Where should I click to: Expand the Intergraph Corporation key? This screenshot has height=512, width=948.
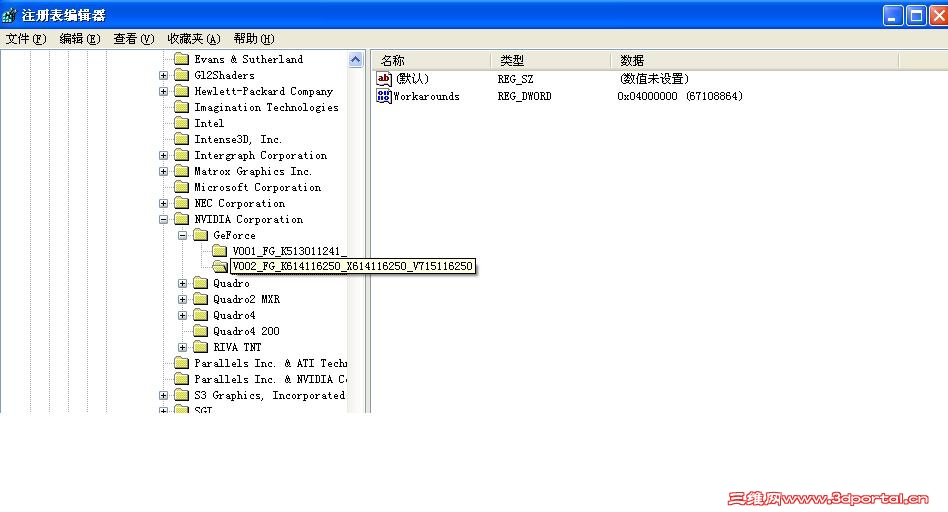click(163, 155)
